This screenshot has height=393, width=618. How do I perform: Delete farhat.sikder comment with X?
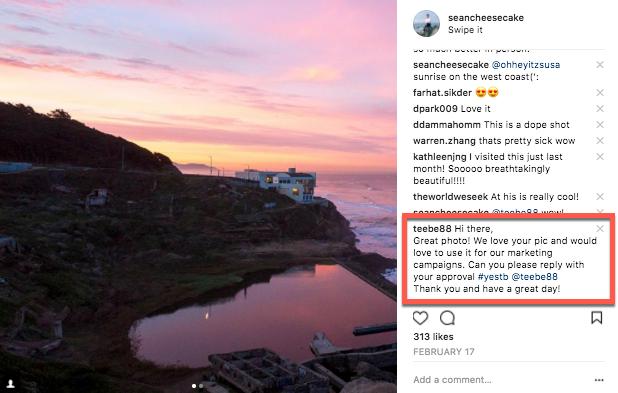pos(600,93)
